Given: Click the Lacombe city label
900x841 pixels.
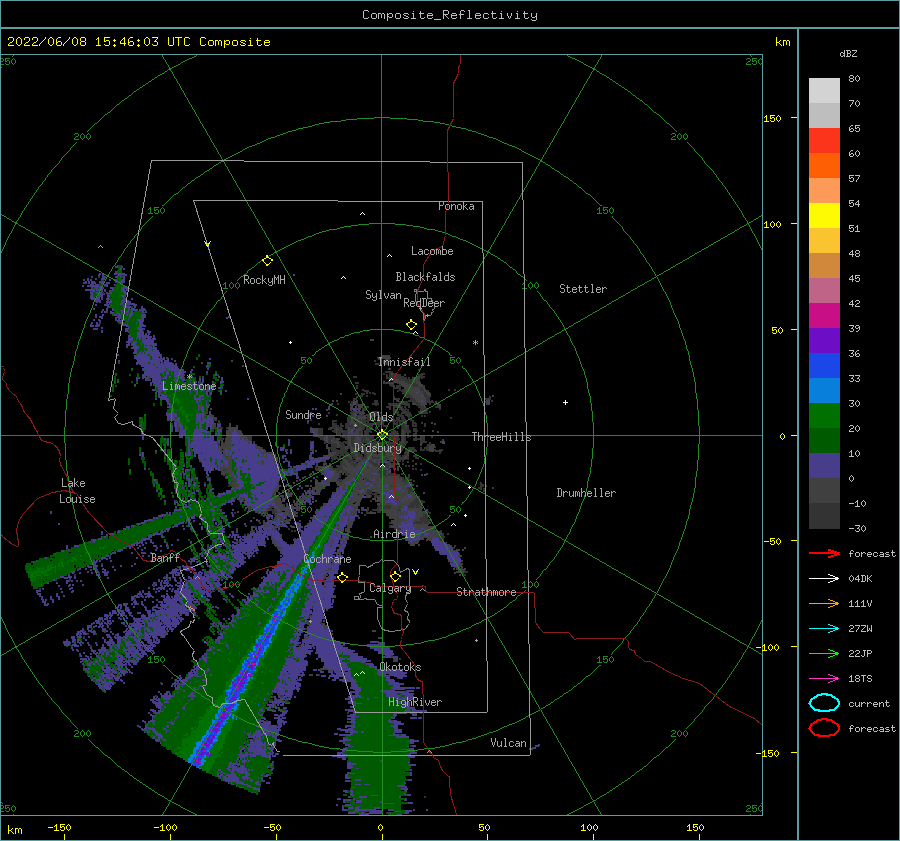Looking at the screenshot, I should [432, 251].
